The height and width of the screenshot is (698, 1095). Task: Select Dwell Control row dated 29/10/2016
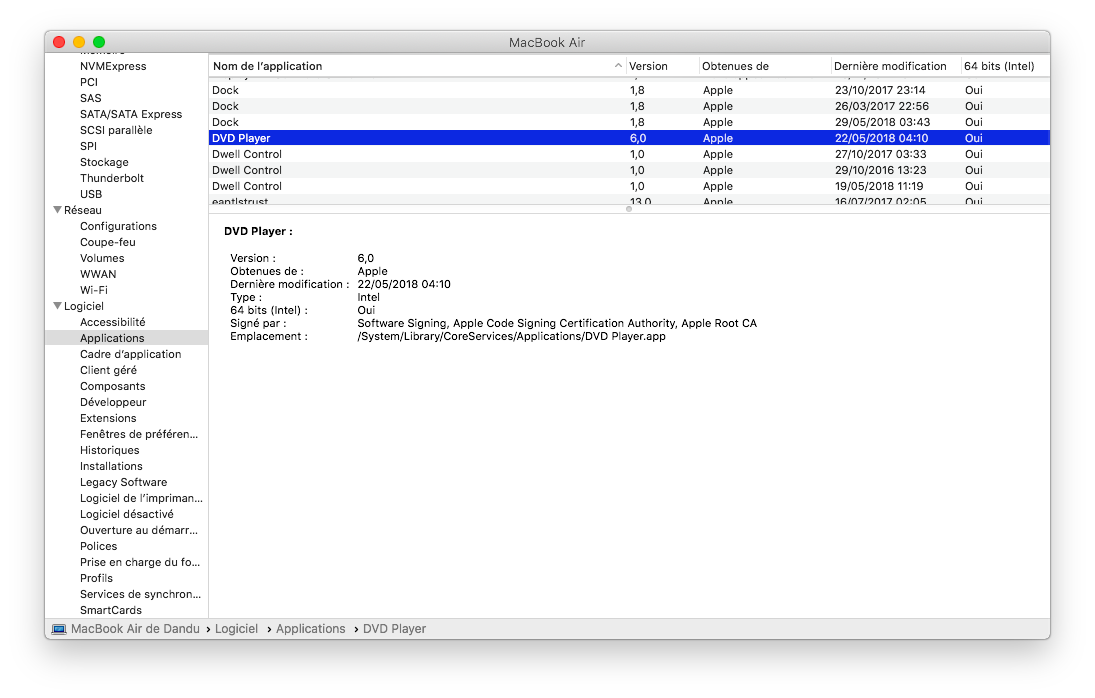(629, 171)
